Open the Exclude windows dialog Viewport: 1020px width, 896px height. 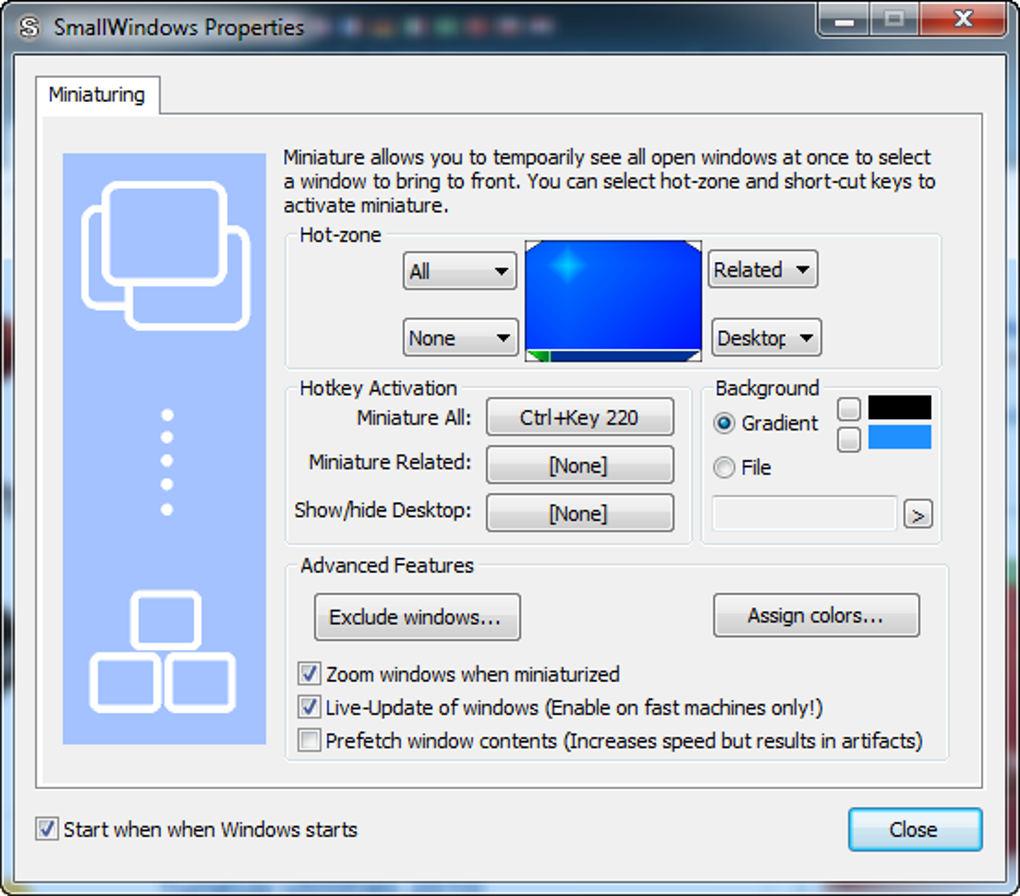pyautogui.click(x=417, y=617)
